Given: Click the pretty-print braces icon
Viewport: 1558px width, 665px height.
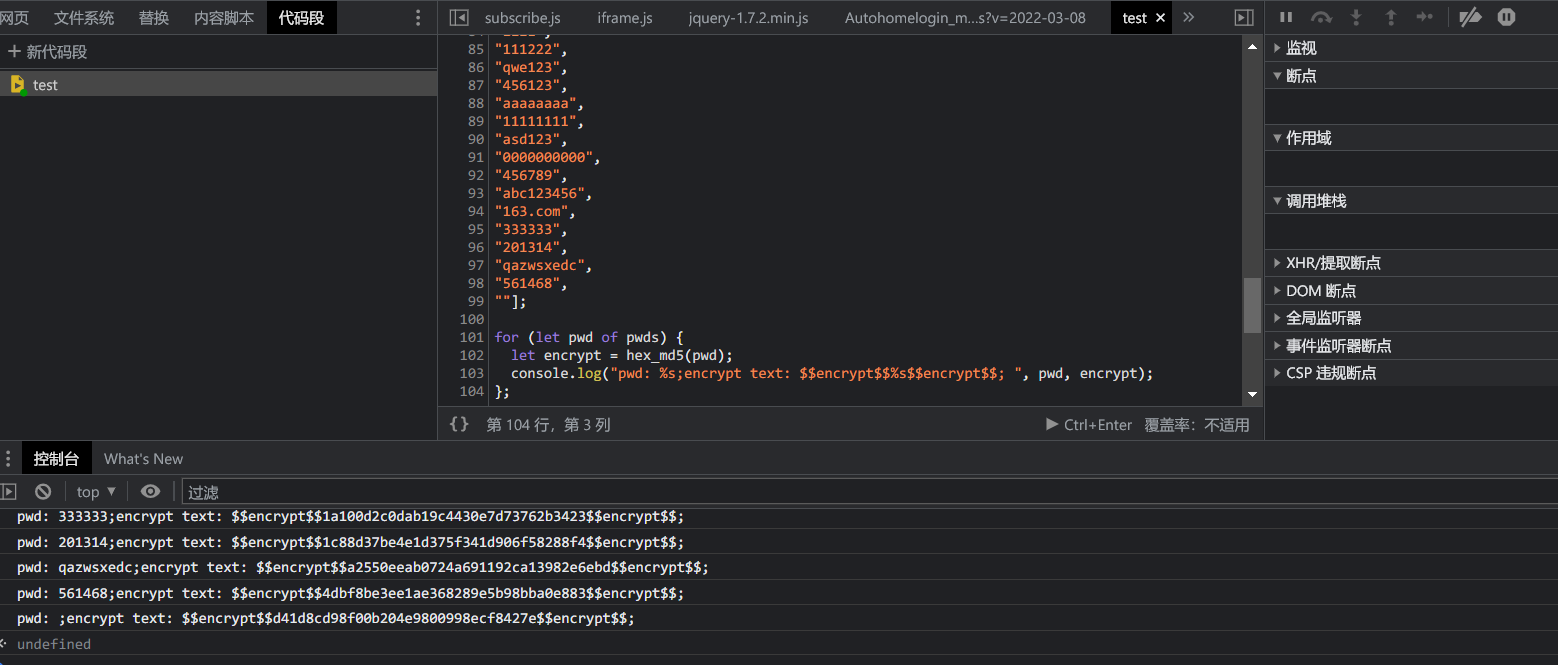Looking at the screenshot, I should [x=459, y=424].
